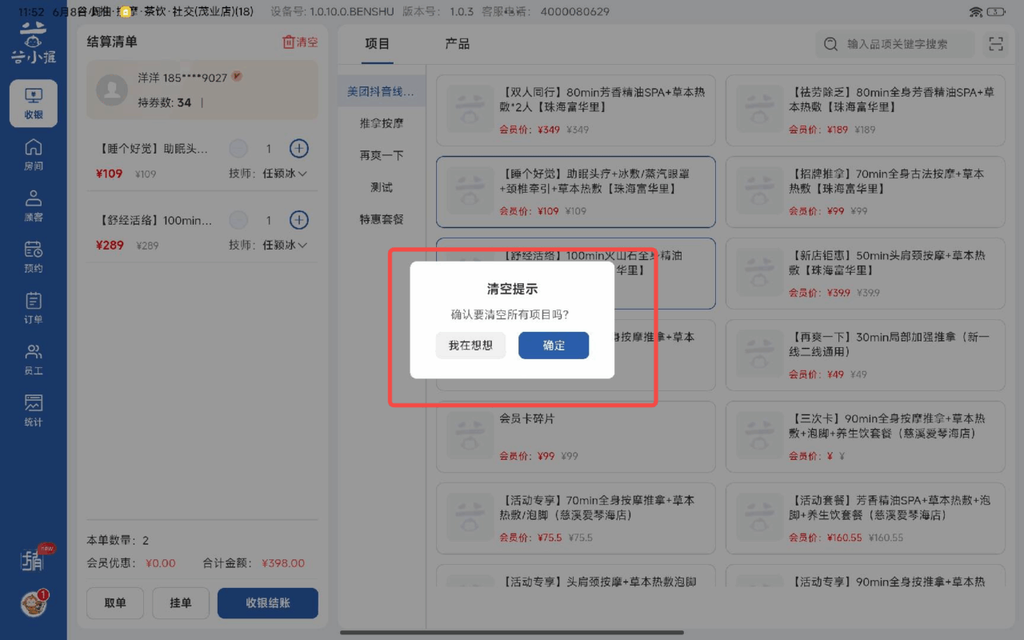Select the 双人同行 80min芳香精油SPA card
Screen dimensions: 1024x640
click(x=575, y=110)
